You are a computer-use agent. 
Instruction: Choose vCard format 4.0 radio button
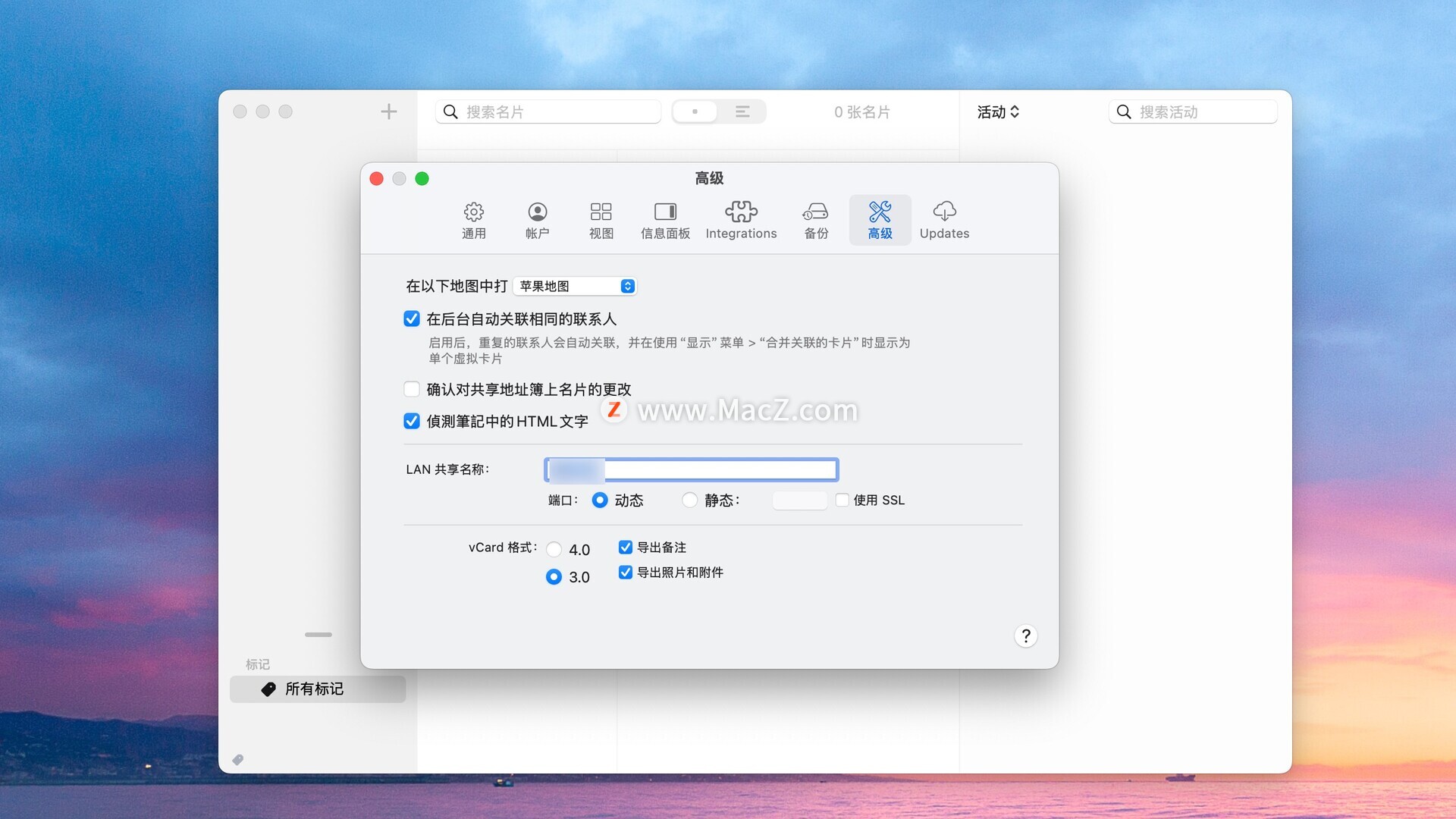pyautogui.click(x=554, y=549)
